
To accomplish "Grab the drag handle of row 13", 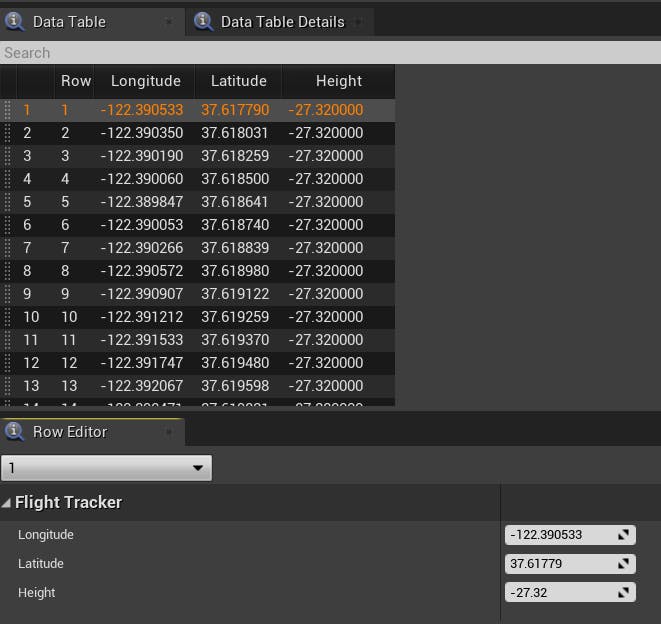I will click(7, 386).
